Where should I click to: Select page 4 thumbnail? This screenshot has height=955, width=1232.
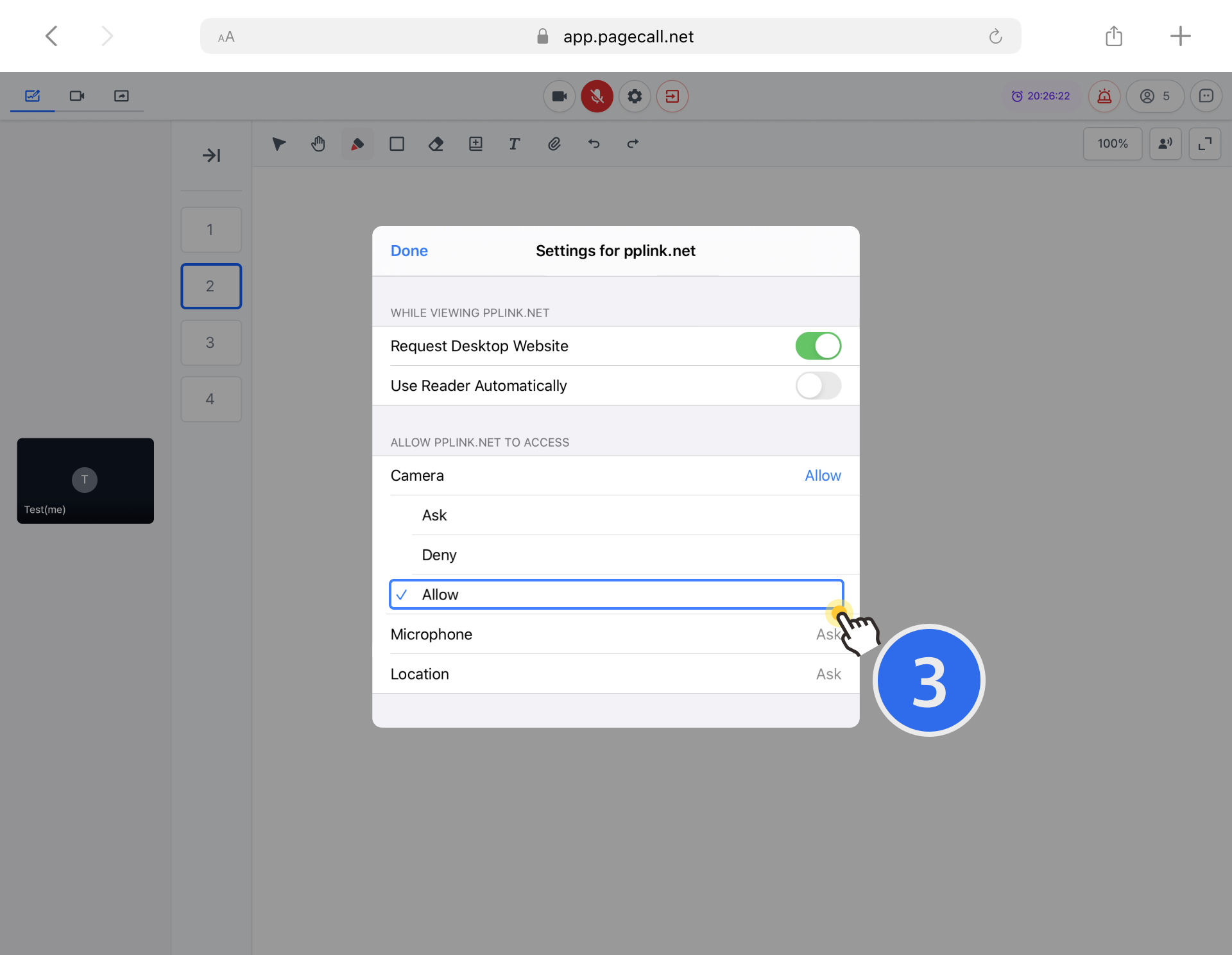(211, 399)
